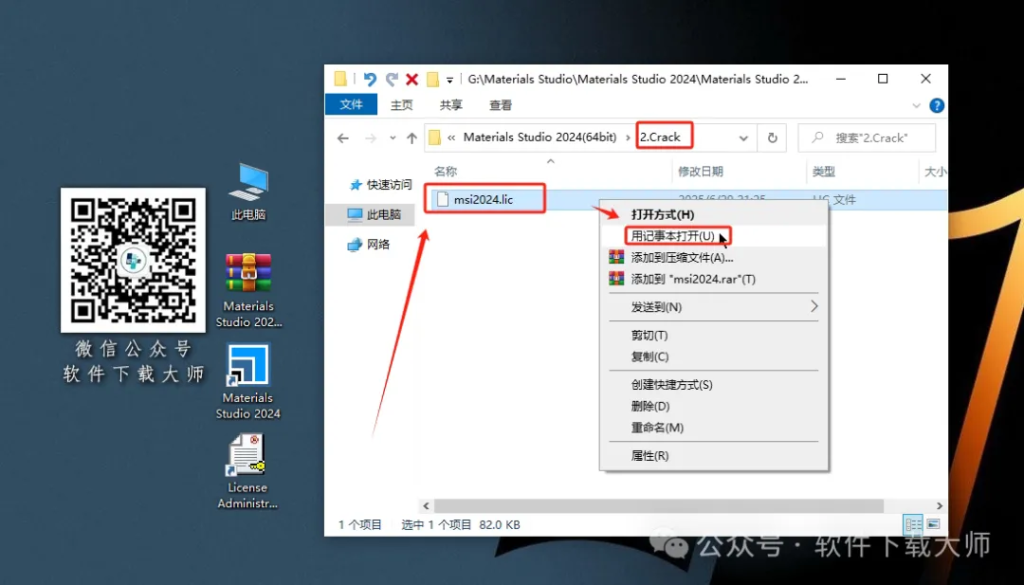This screenshot has height=585, width=1024.
Task: Choose 用记事本打开(U) in the context menu
Action: 670,236
